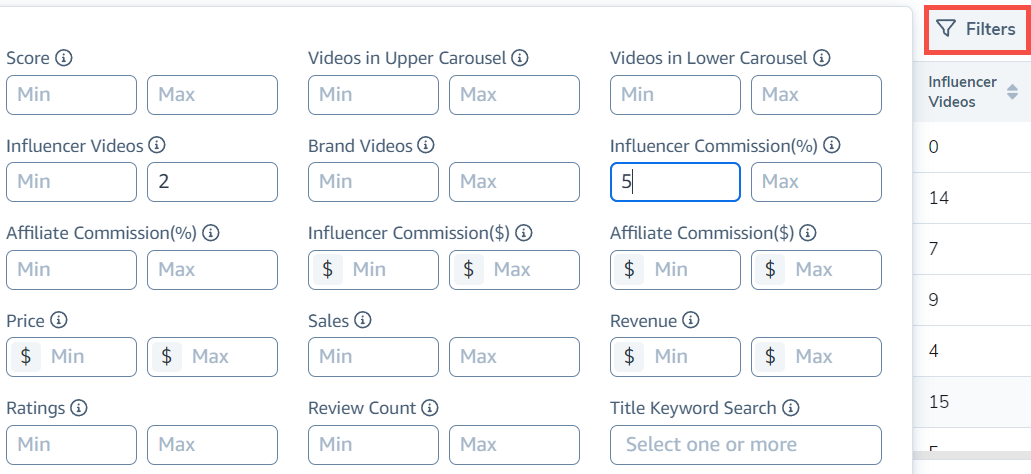Click the Ratings Min field
Screen dimensions: 1031x474
click(x=71, y=445)
